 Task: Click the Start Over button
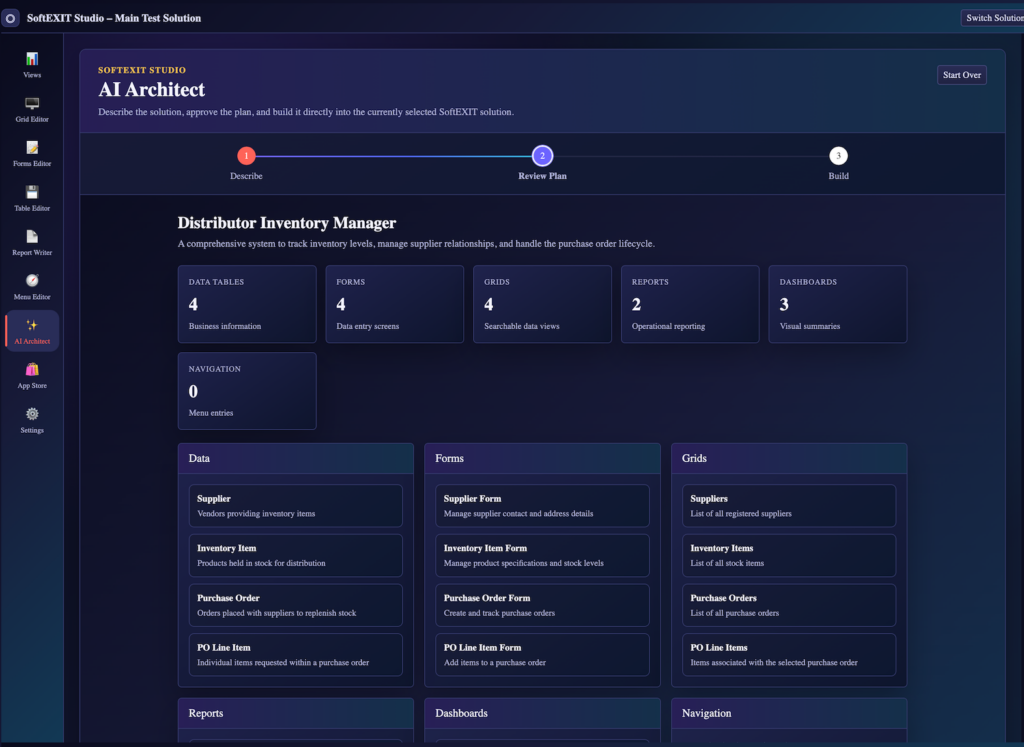[x=961, y=75]
